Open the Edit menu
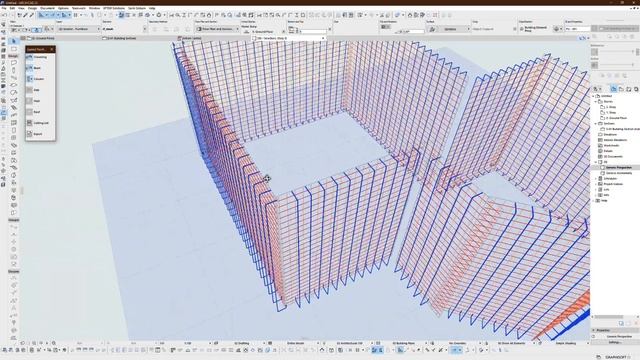Viewport: 640px width, 360px height. (12, 8)
